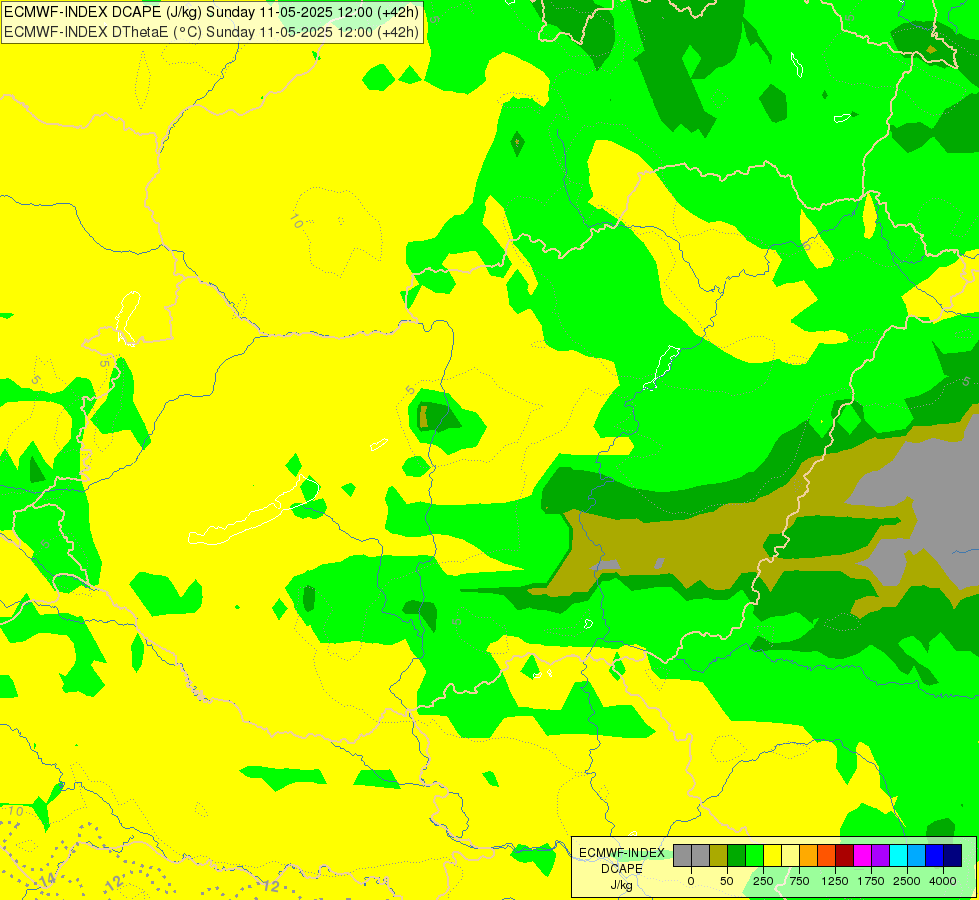Pick the dark green legend swatch
Viewport: 979px width, 900px height.
(737, 856)
